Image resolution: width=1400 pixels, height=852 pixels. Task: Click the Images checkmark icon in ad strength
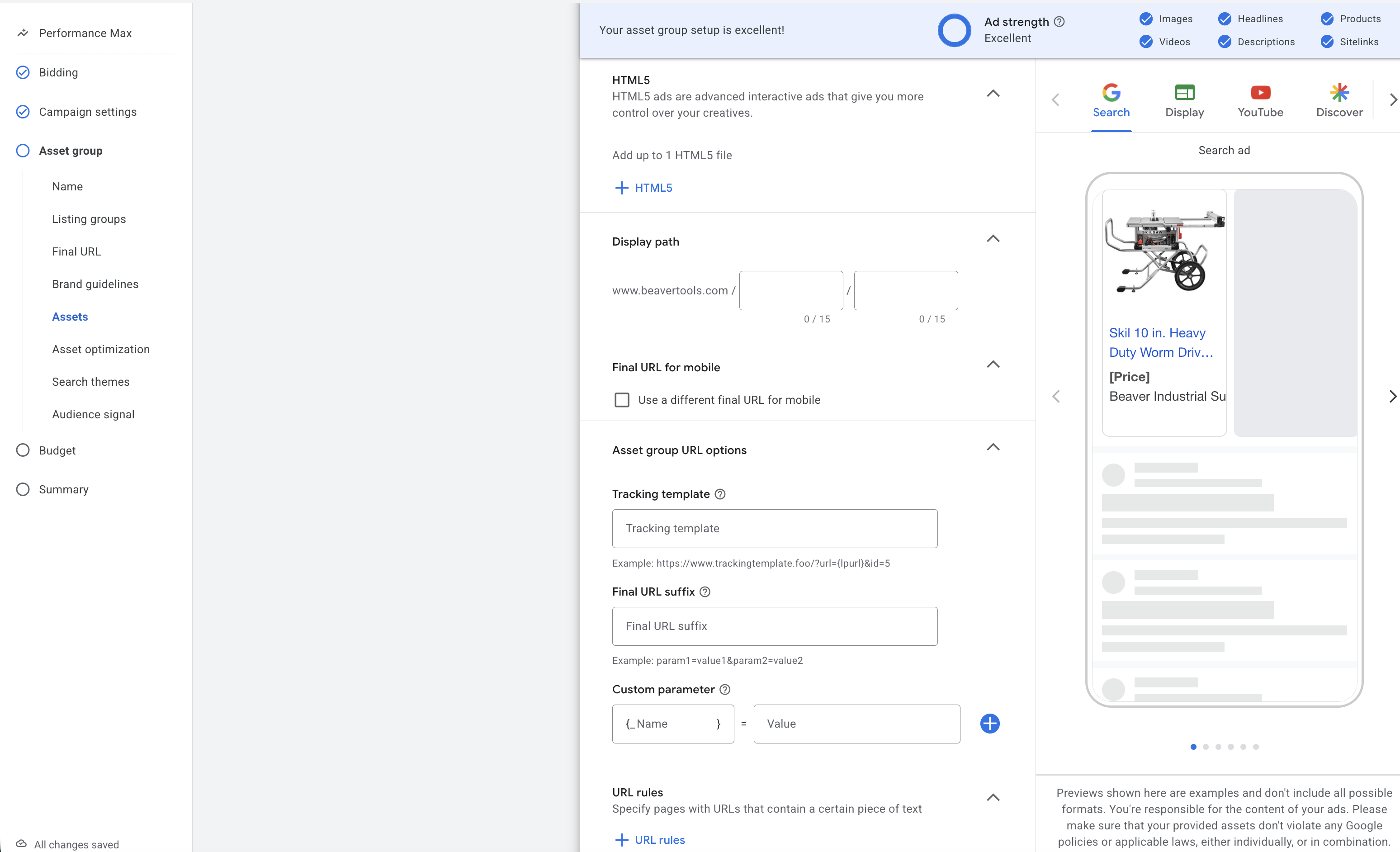[x=1146, y=19]
